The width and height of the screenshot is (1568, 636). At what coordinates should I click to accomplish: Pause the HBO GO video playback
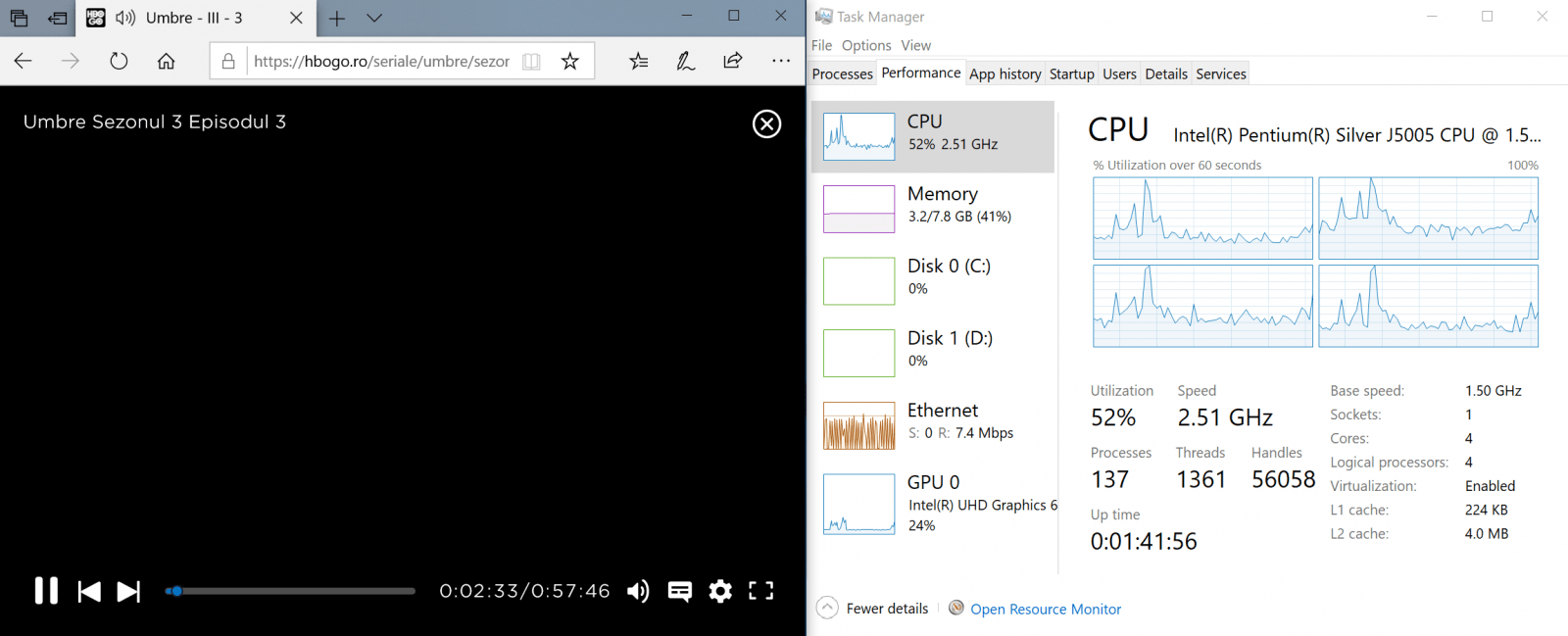pyautogui.click(x=46, y=591)
